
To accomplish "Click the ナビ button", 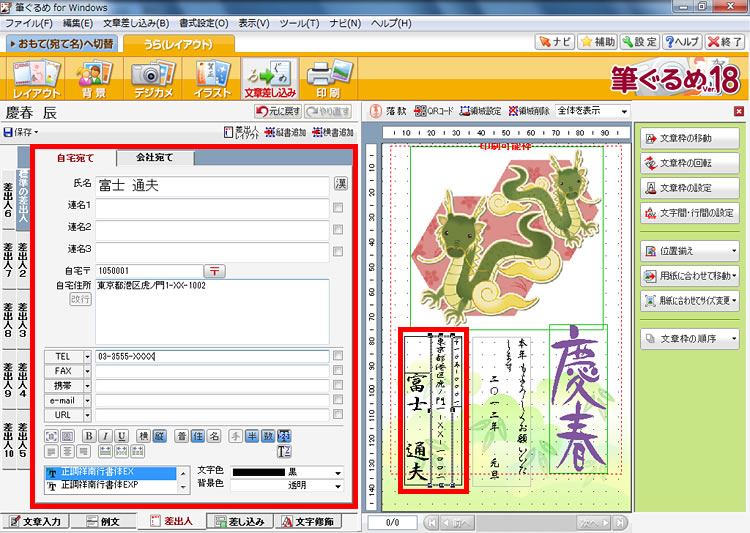I will coord(555,42).
